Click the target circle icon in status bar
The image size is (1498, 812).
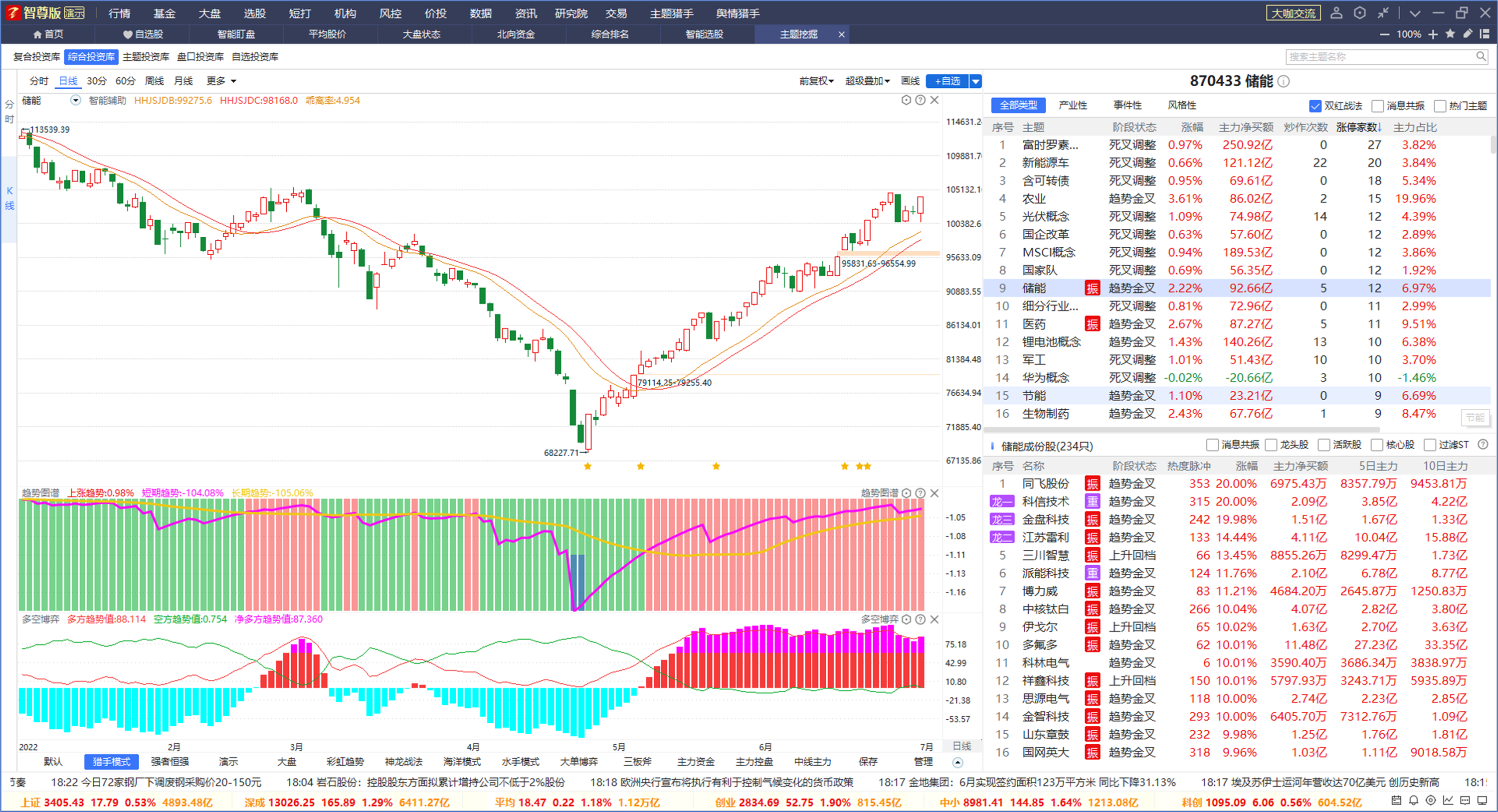(1431, 801)
